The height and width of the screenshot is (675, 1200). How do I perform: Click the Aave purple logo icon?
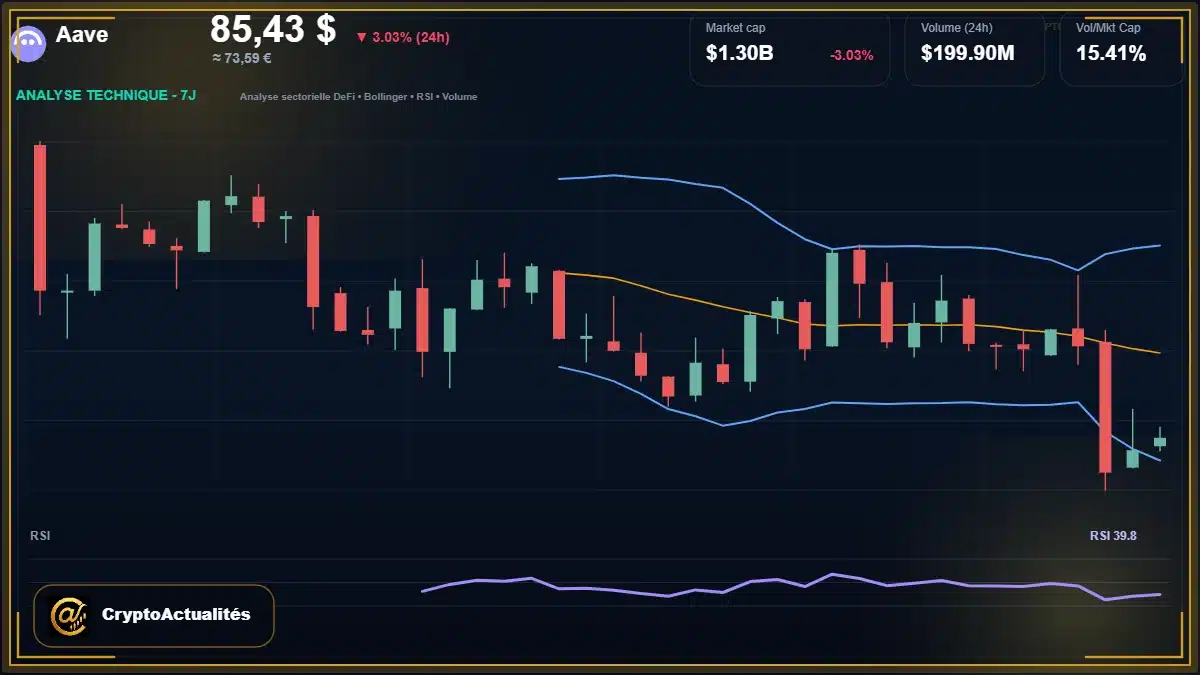[x=28, y=42]
